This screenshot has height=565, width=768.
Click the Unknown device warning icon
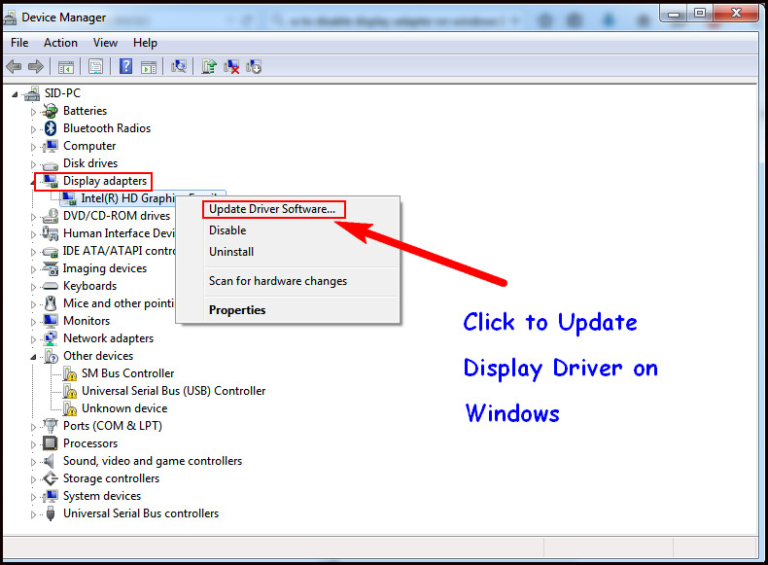(69, 408)
